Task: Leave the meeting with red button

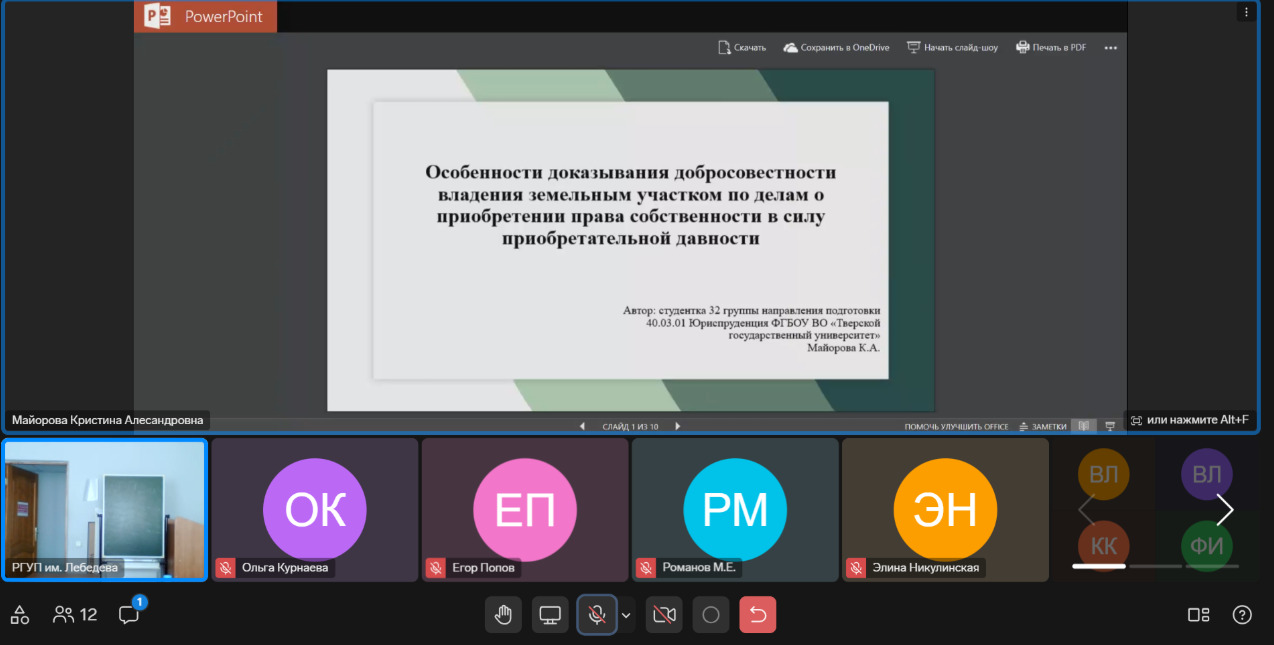Action: click(x=757, y=615)
